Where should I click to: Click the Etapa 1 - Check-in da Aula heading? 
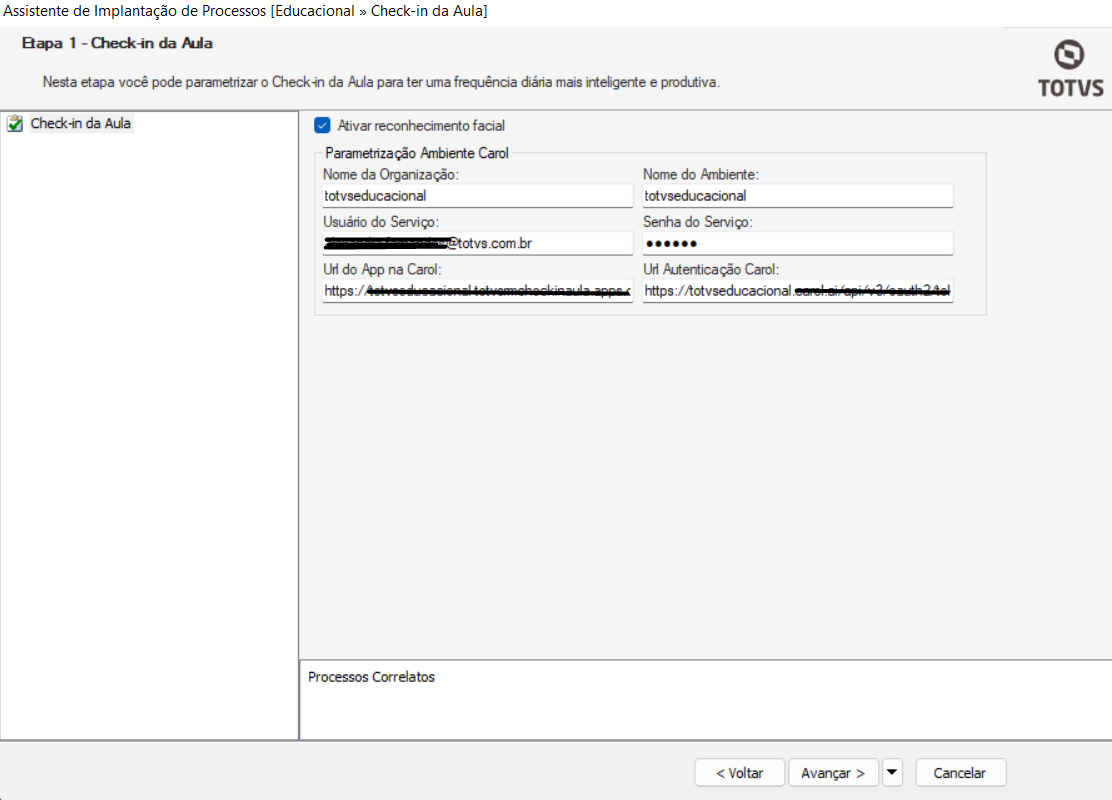tap(117, 43)
